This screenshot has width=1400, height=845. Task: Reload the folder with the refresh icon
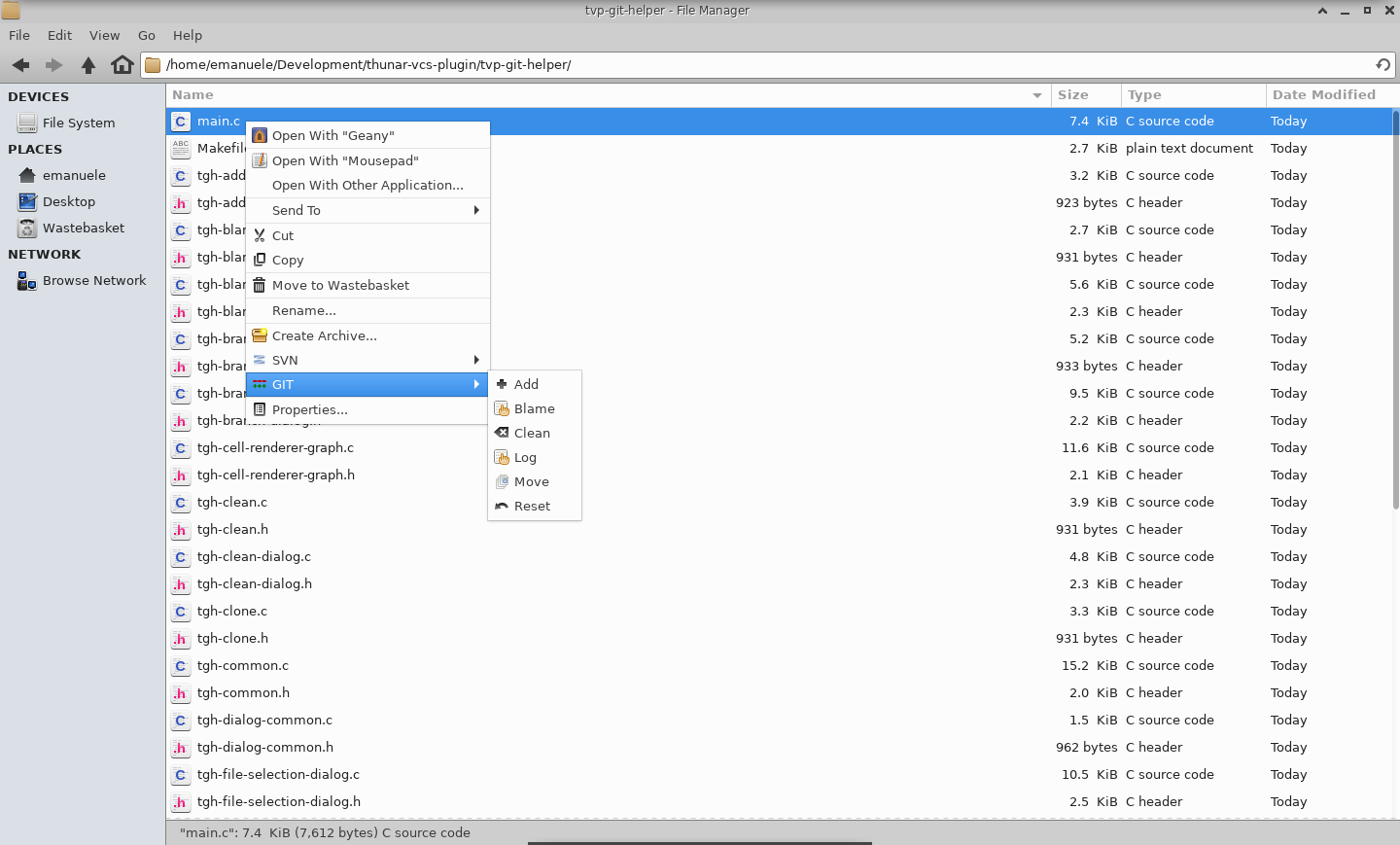pos(1382,65)
